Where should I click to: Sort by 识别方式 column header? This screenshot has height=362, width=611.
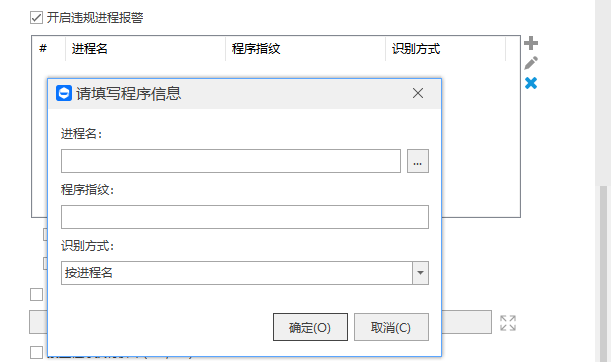tap(445, 49)
